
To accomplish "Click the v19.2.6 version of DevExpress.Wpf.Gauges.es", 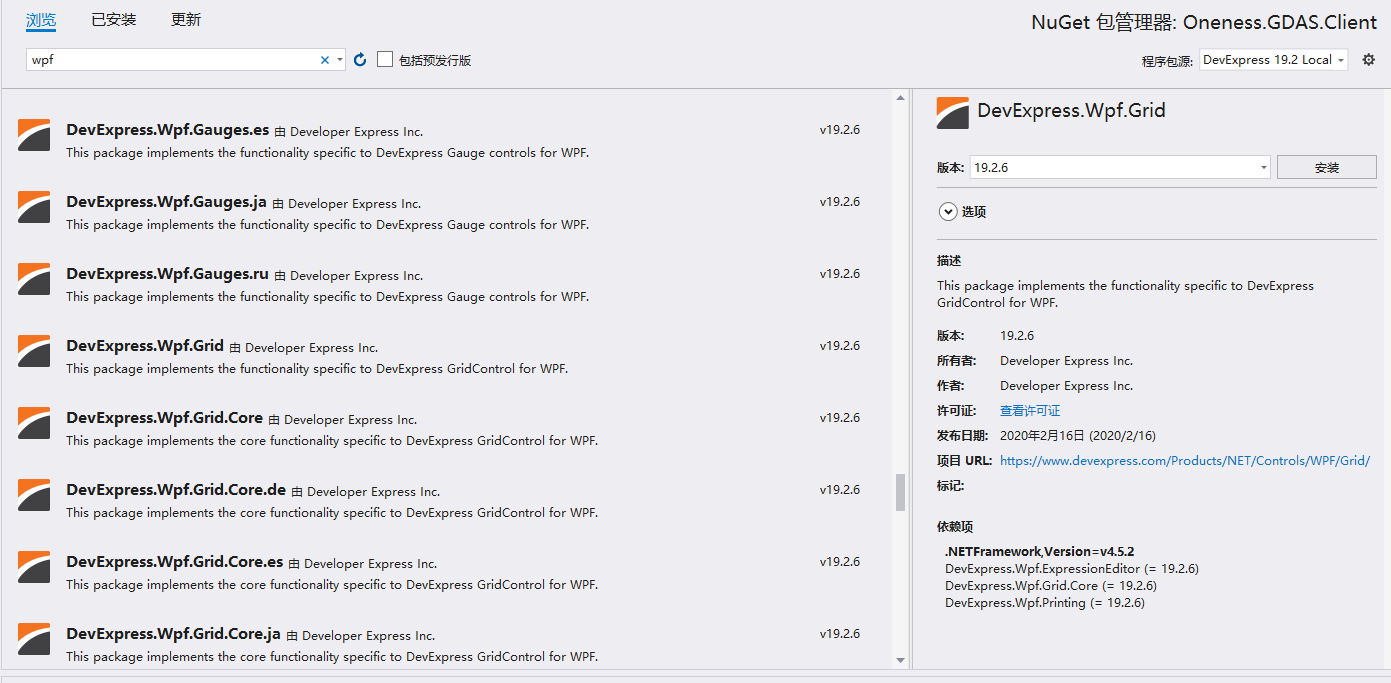I will 840,130.
